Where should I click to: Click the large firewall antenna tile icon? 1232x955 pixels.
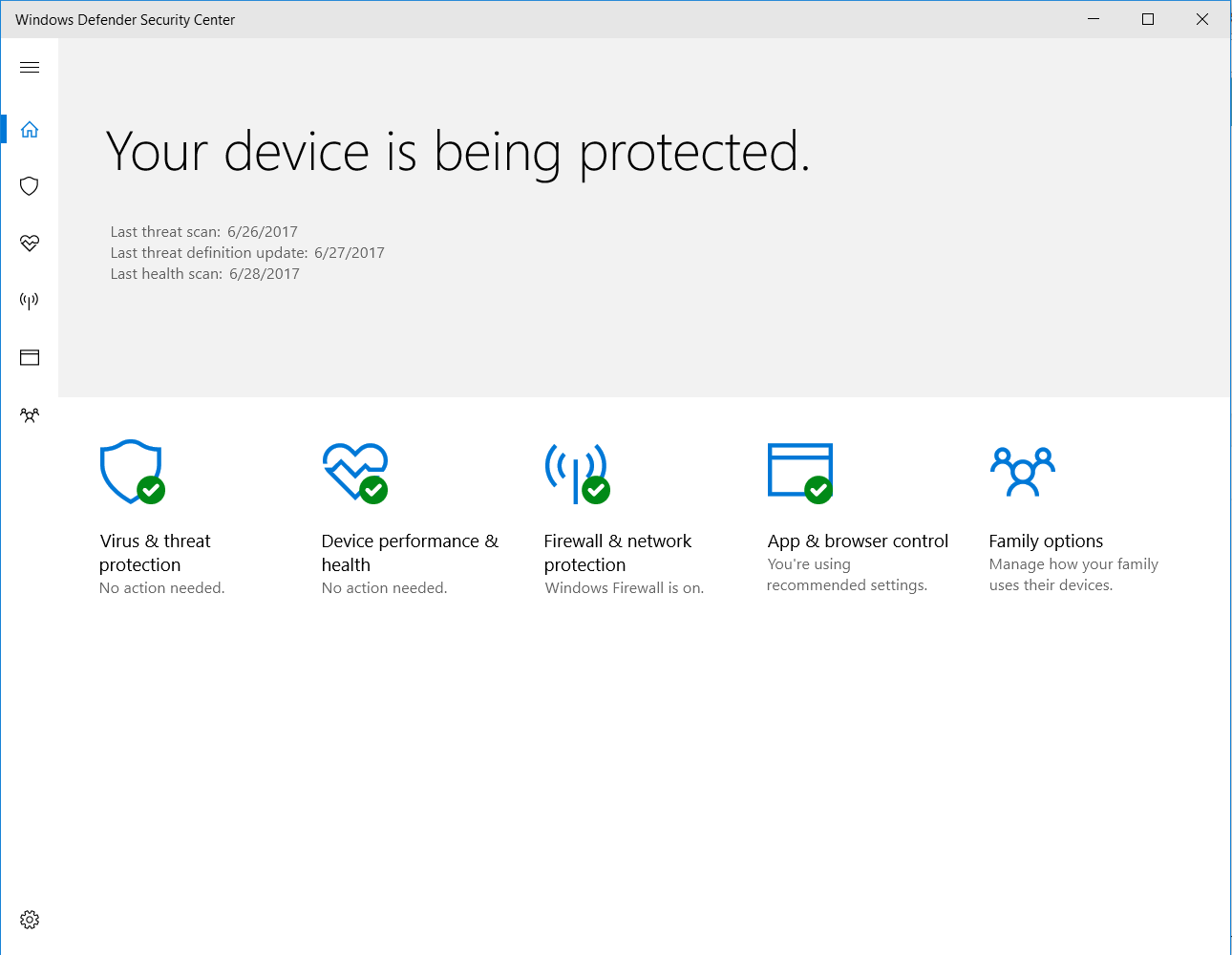pyautogui.click(x=576, y=472)
